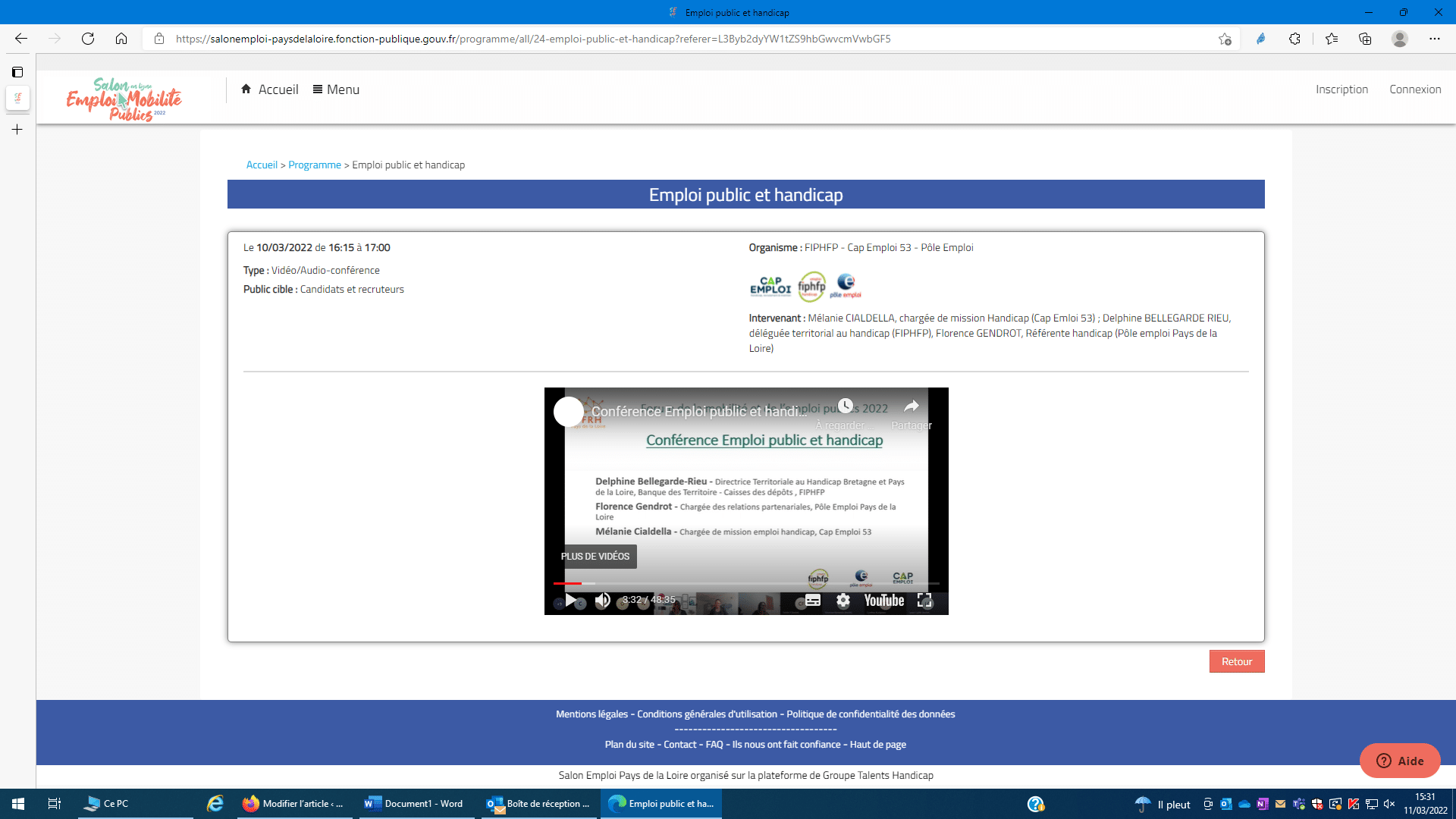The image size is (1456, 819).
Task: Open the FAQ footer link
Action: tap(714, 745)
